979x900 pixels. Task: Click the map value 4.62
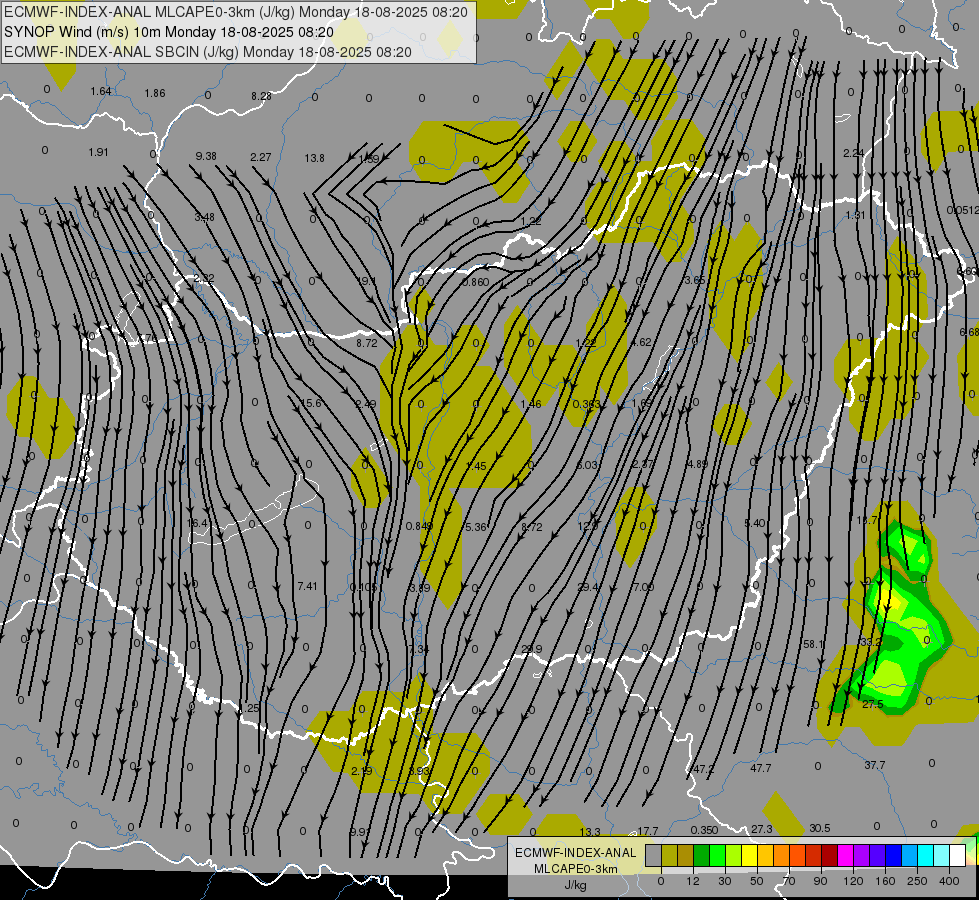pyautogui.click(x=641, y=342)
